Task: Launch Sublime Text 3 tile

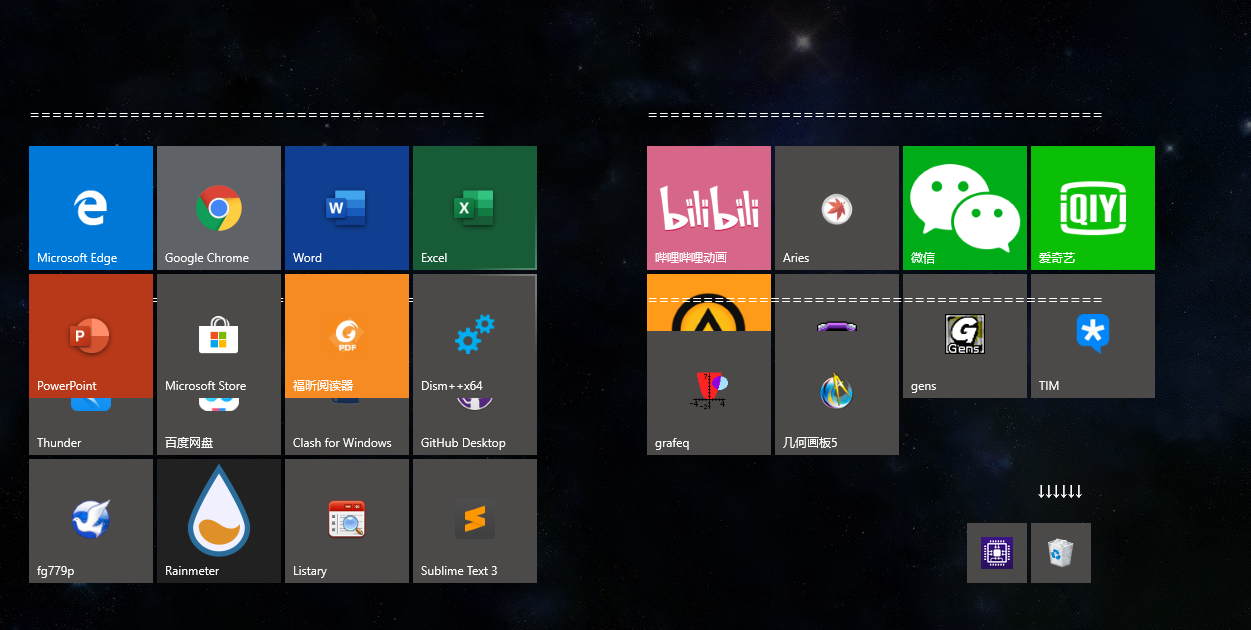Action: coord(475,521)
